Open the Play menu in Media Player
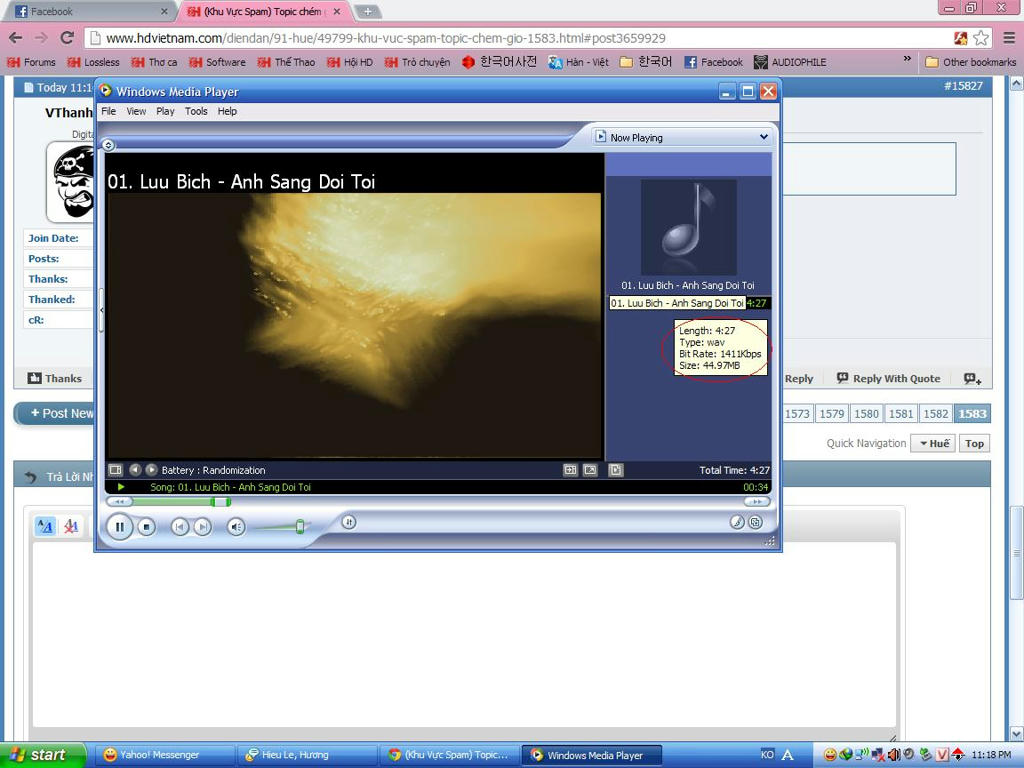The width and height of the screenshot is (1024, 768). 165,111
